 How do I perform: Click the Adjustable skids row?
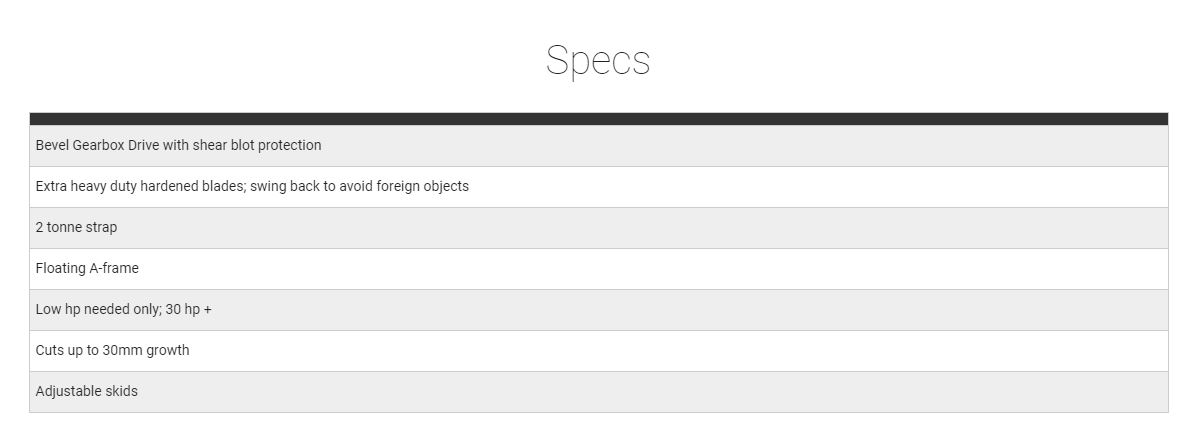coord(599,391)
